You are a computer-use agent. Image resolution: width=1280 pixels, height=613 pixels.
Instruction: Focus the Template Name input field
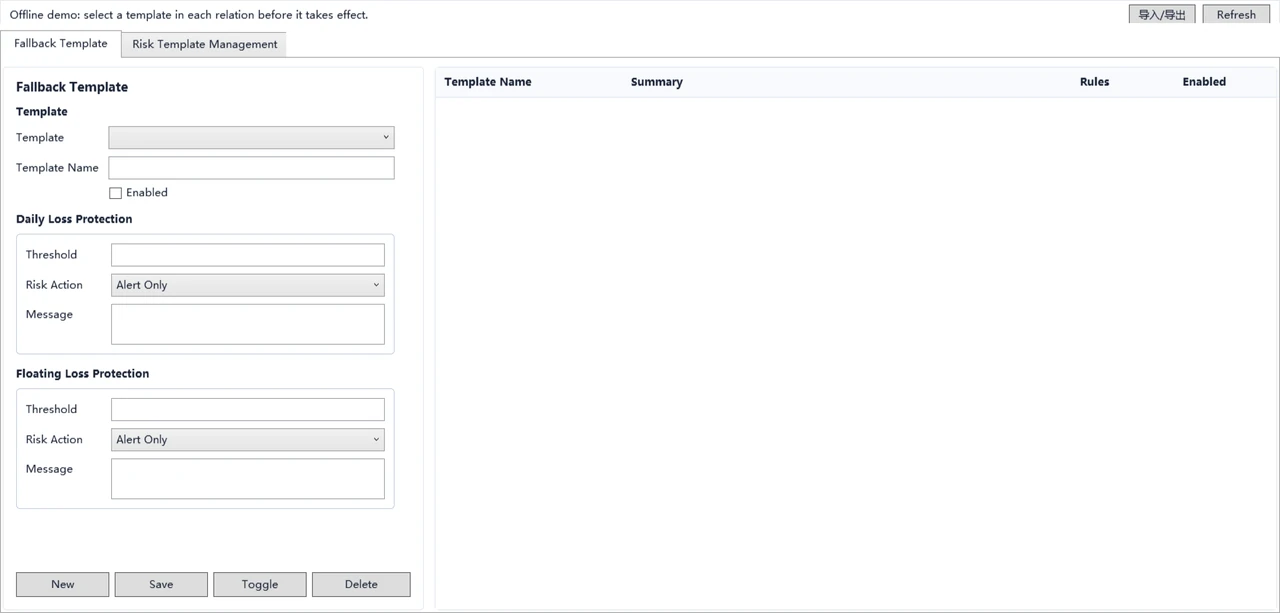point(251,168)
